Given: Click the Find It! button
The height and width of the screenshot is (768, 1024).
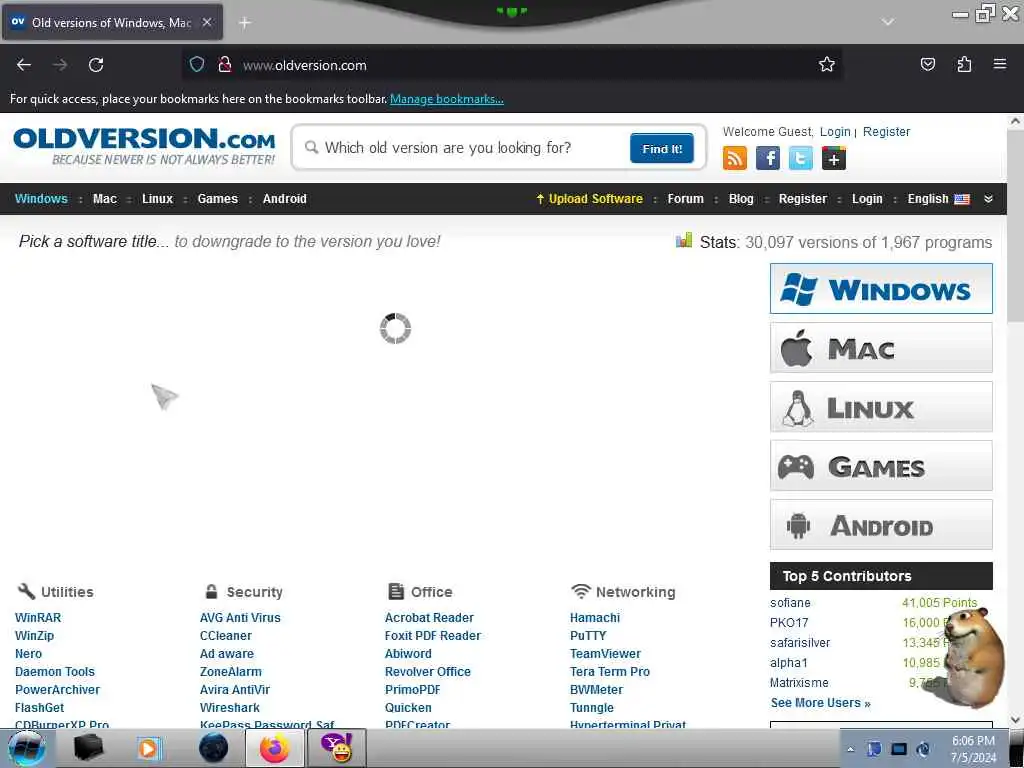Looking at the screenshot, I should click(662, 148).
